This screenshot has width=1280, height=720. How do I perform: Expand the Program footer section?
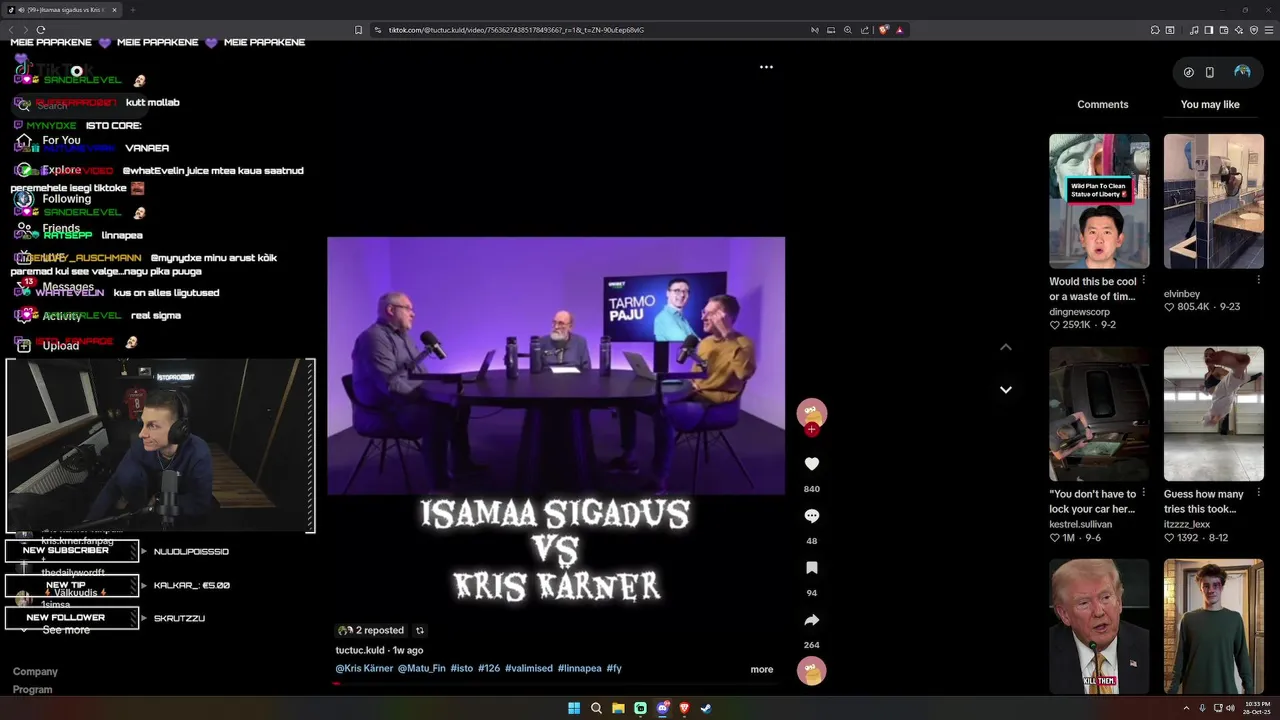click(33, 690)
